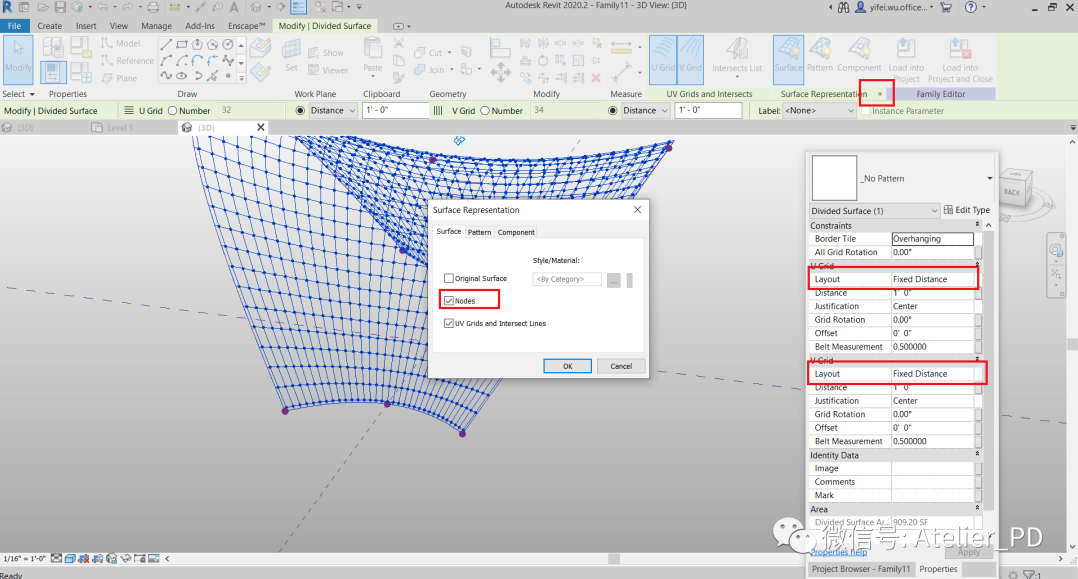Confirm dialog with OK button

tap(567, 366)
